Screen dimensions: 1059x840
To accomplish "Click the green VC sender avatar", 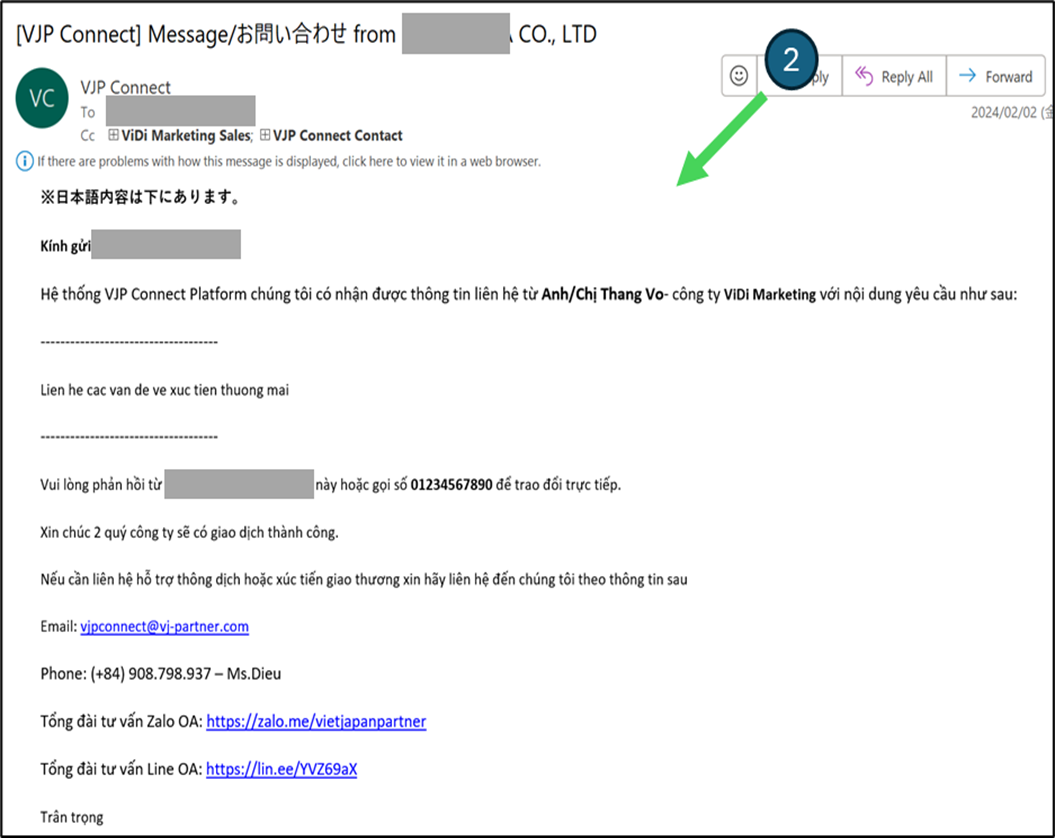I will coord(42,98).
